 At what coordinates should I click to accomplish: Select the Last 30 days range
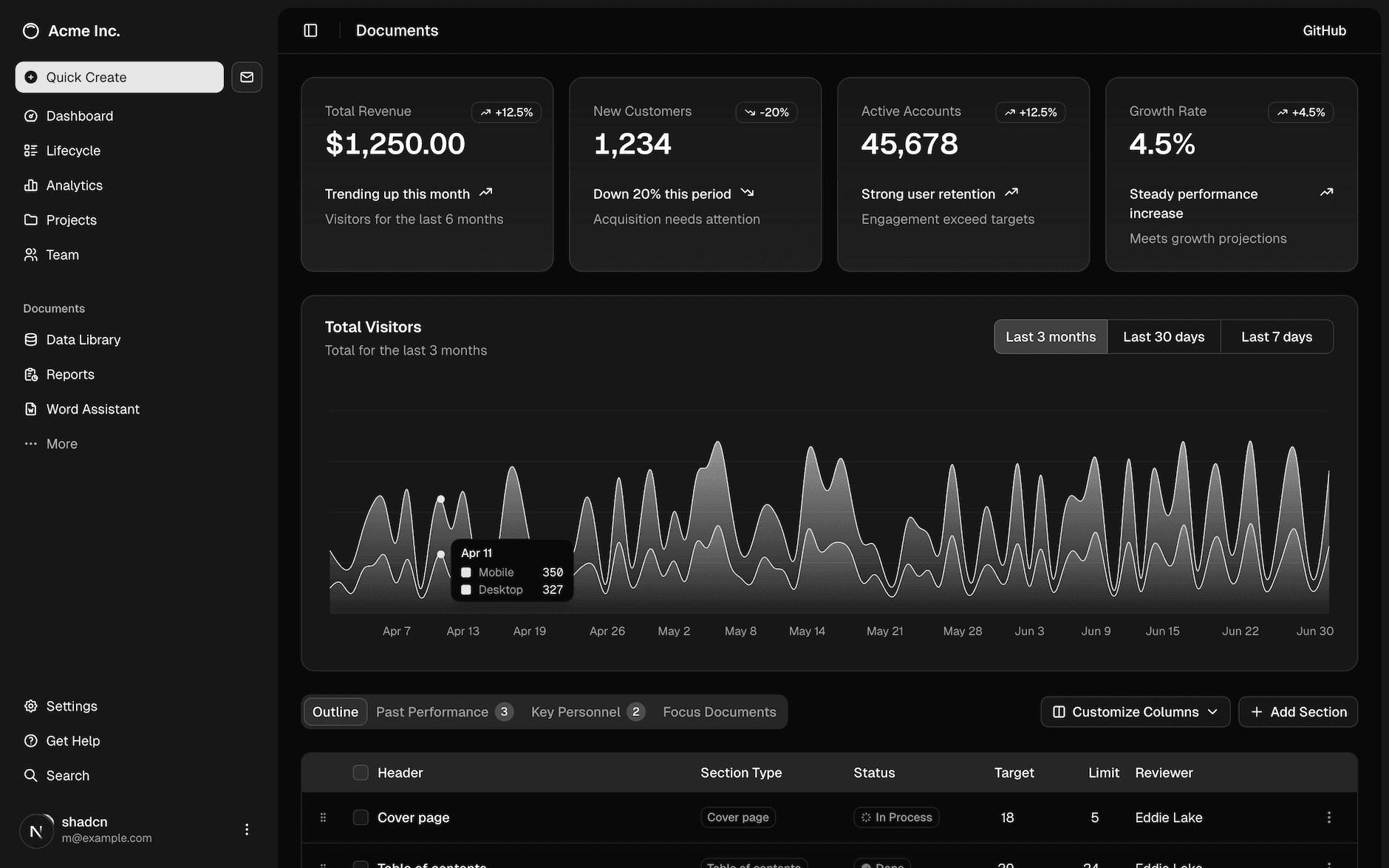pyautogui.click(x=1164, y=336)
